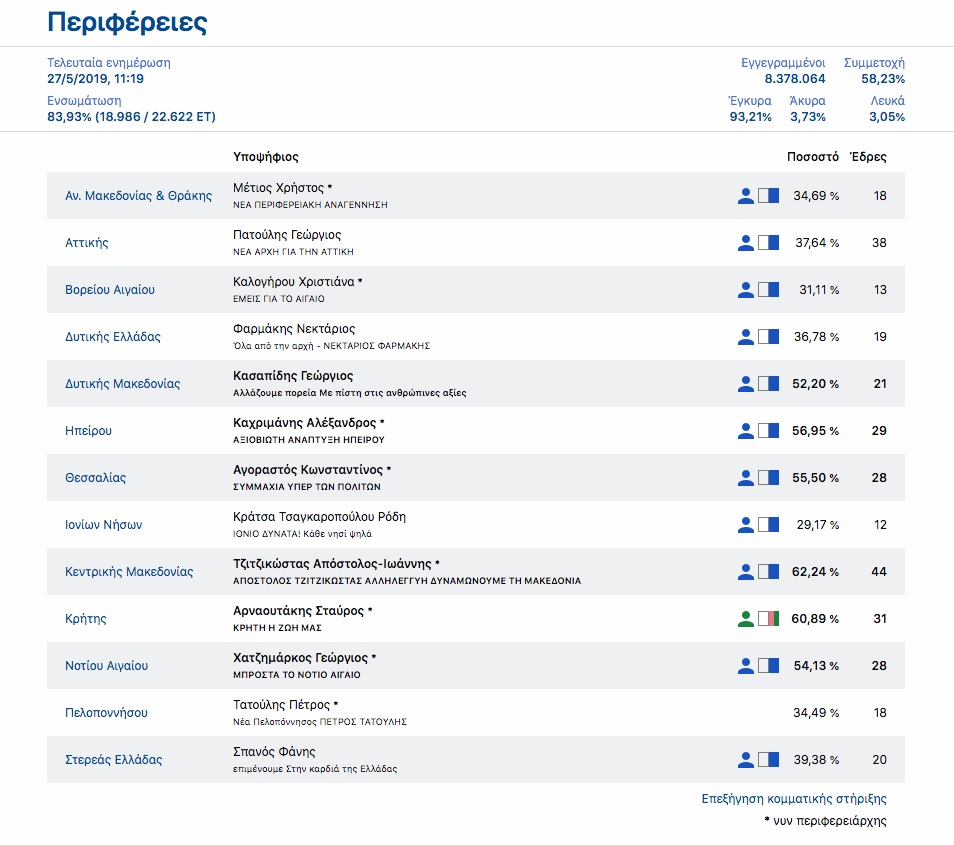Image resolution: width=954 pixels, height=846 pixels.
Task: Click the person icon for Ιονίων Νήσων
Action: point(745,525)
